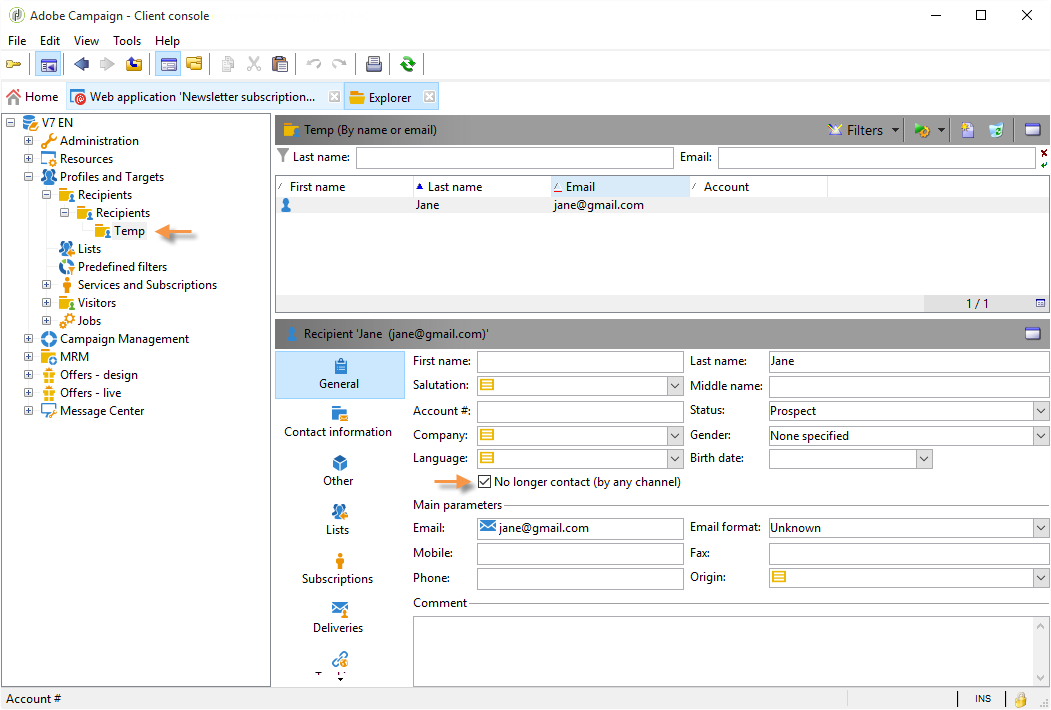Click the Redo arrow icon
Image resolution: width=1051 pixels, height=710 pixels.
point(339,64)
